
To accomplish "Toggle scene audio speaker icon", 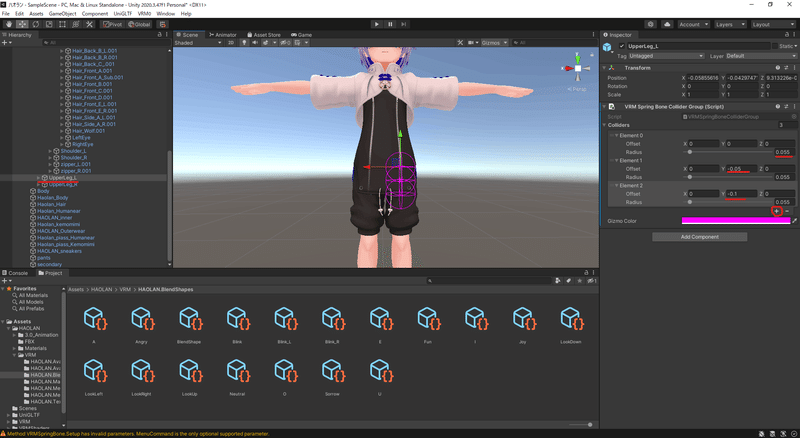I will point(255,43).
